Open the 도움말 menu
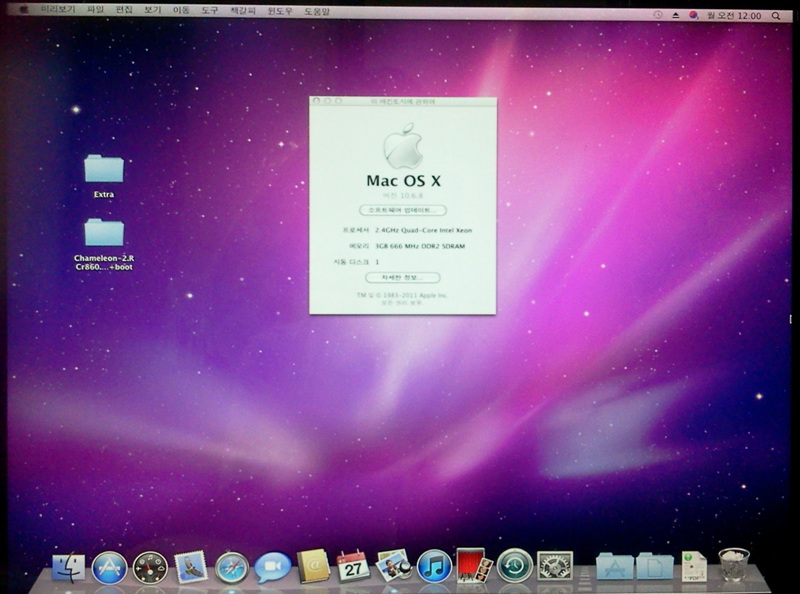The width and height of the screenshot is (800, 594). tap(317, 11)
